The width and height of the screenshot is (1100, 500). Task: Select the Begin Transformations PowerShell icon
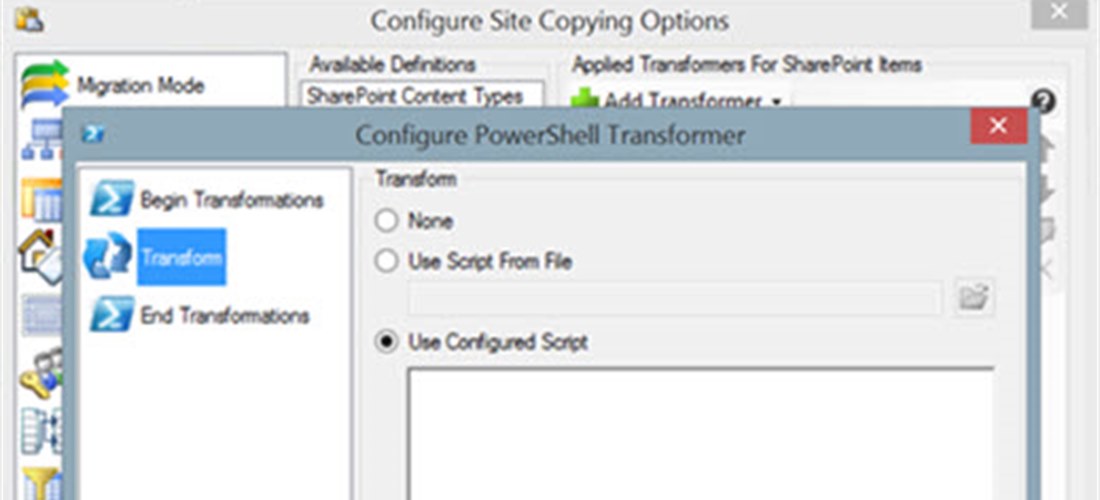point(112,199)
